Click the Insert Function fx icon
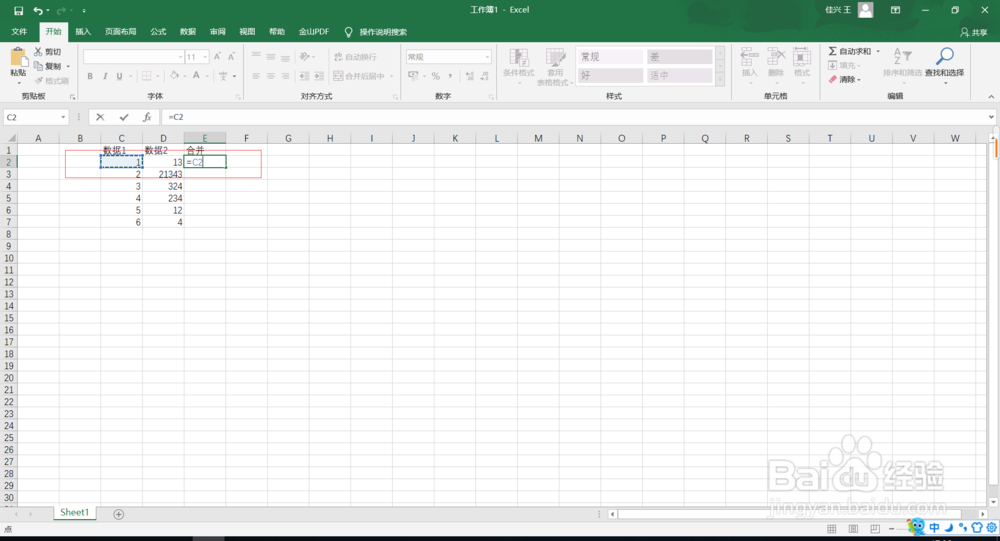The image size is (1000, 541). [147, 117]
